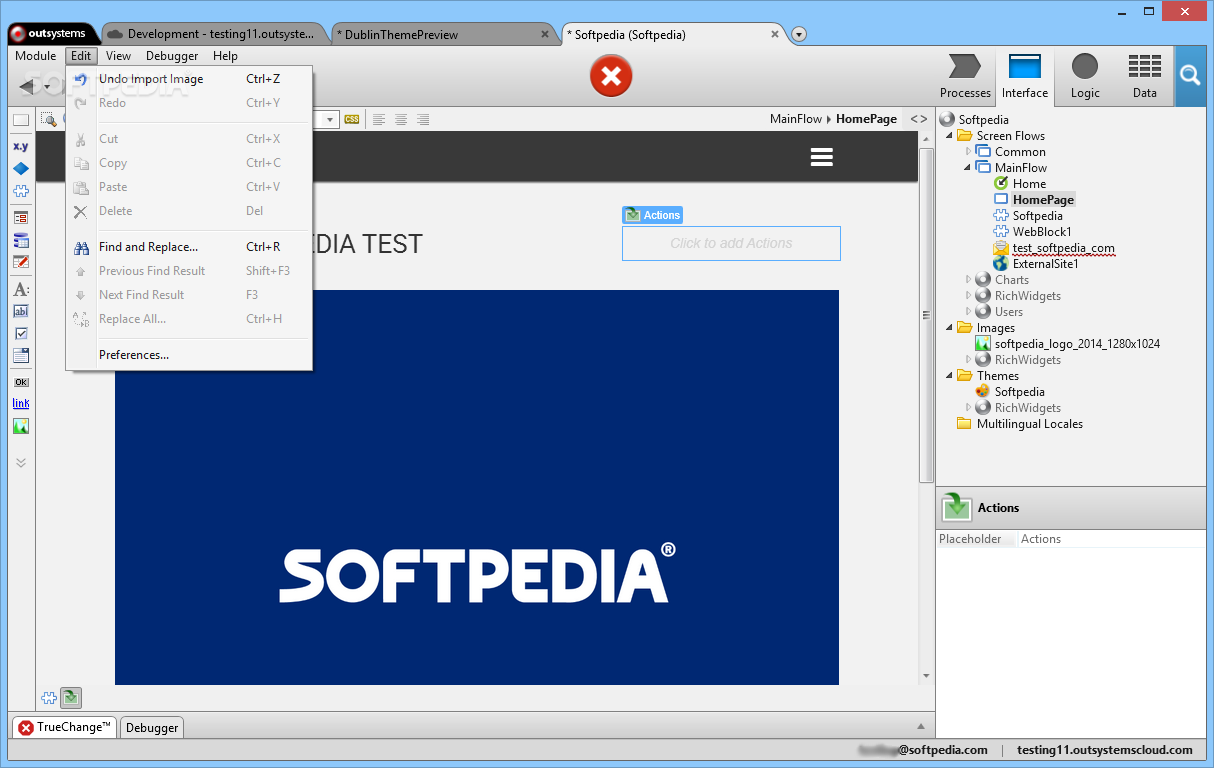Collapse the Screen Flows folder
Viewport: 1214px width, 768px height.
[950, 136]
